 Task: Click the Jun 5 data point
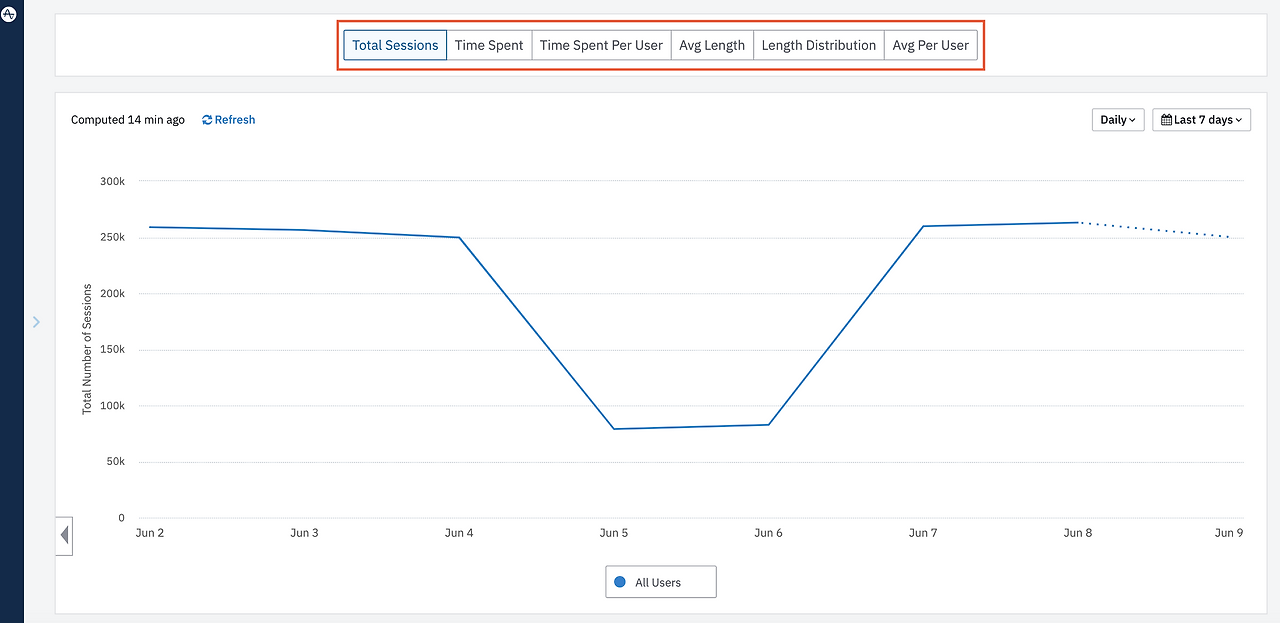tap(614, 429)
